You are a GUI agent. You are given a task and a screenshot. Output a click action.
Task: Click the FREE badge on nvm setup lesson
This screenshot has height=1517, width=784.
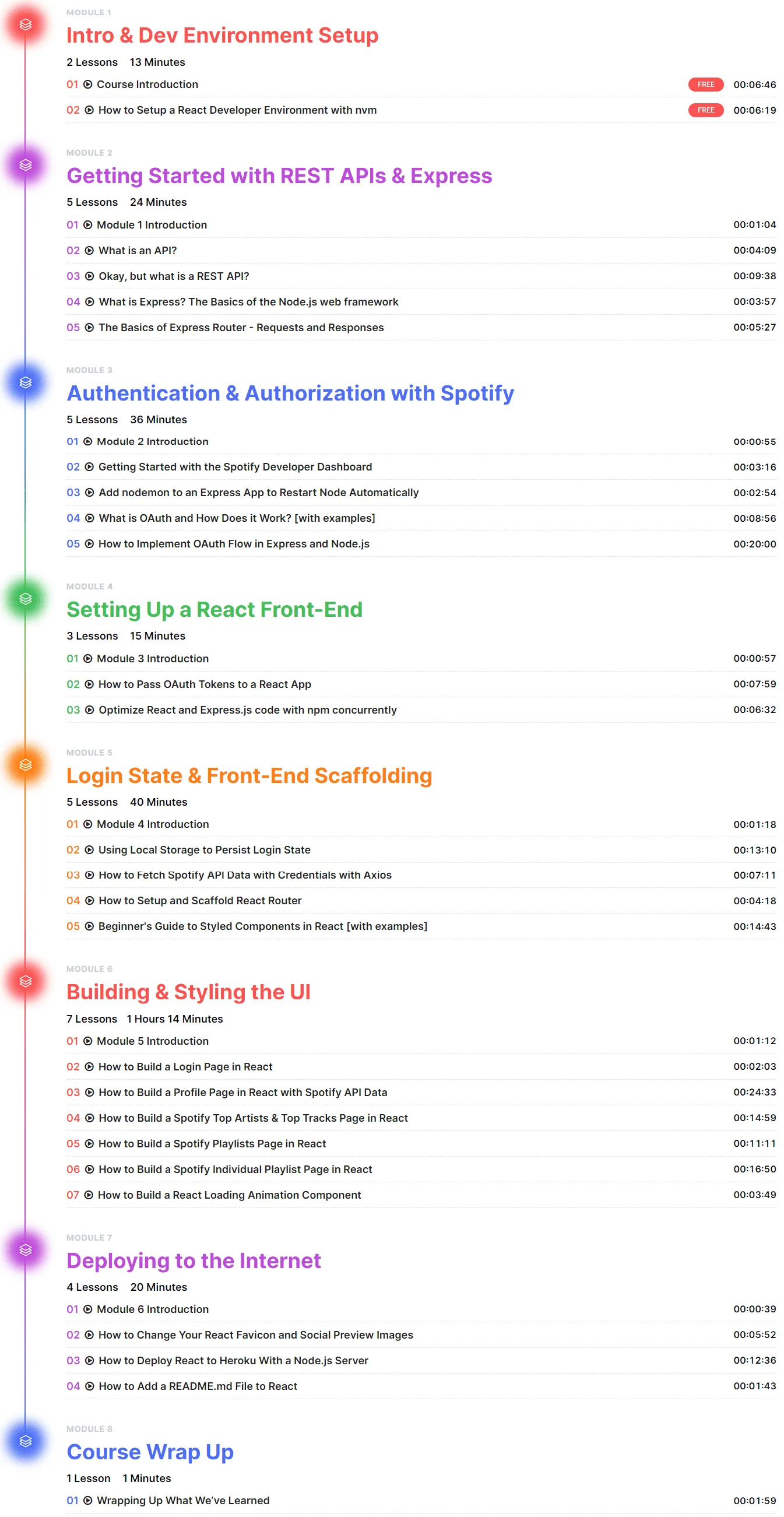click(x=706, y=110)
